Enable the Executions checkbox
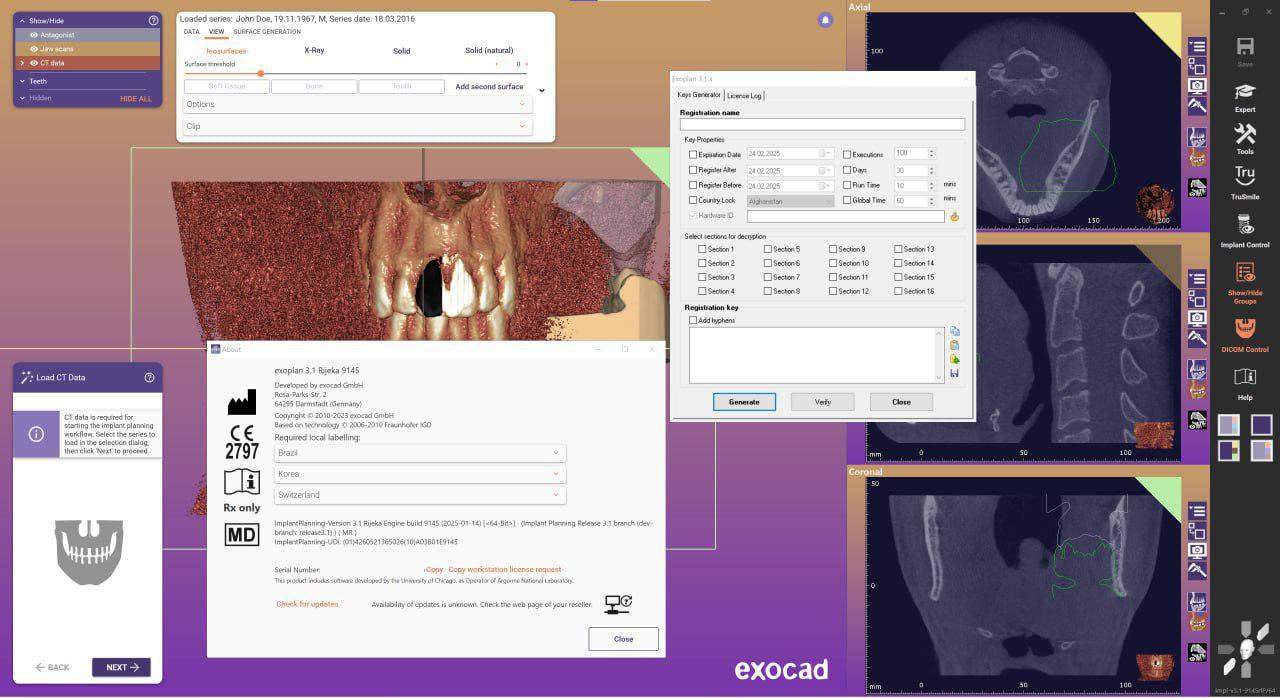 point(847,155)
